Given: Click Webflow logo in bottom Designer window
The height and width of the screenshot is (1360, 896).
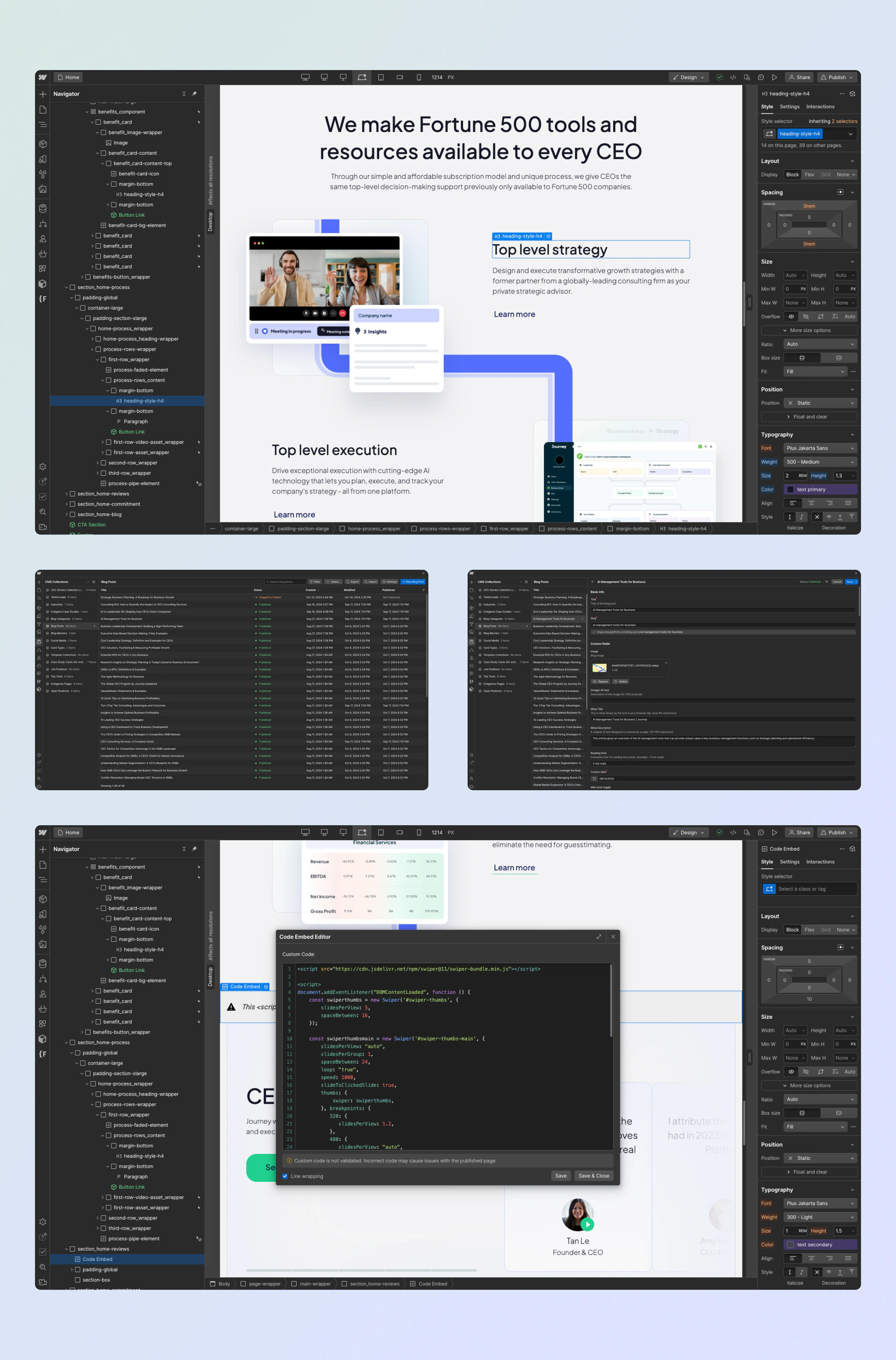Looking at the screenshot, I should pos(43,832).
